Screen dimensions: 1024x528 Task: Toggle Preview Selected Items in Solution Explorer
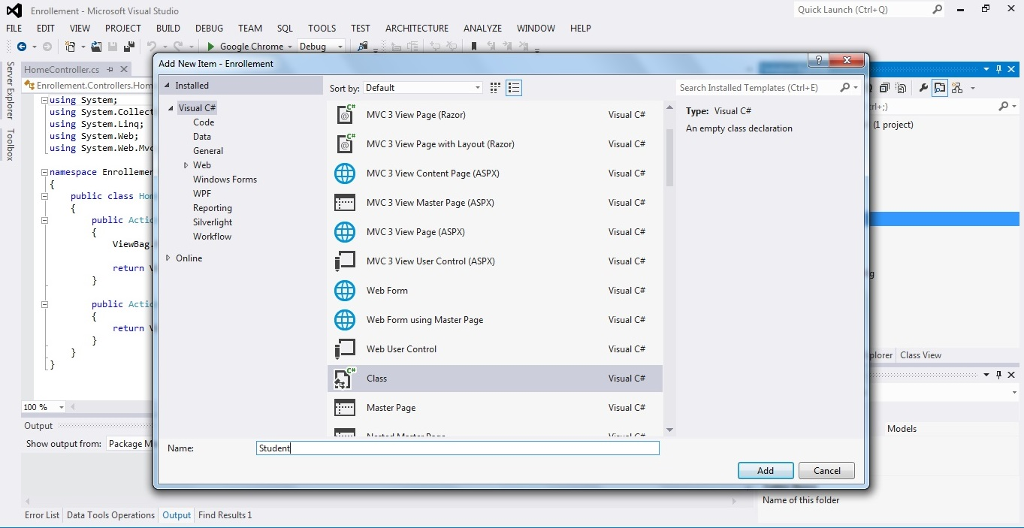coord(941,88)
